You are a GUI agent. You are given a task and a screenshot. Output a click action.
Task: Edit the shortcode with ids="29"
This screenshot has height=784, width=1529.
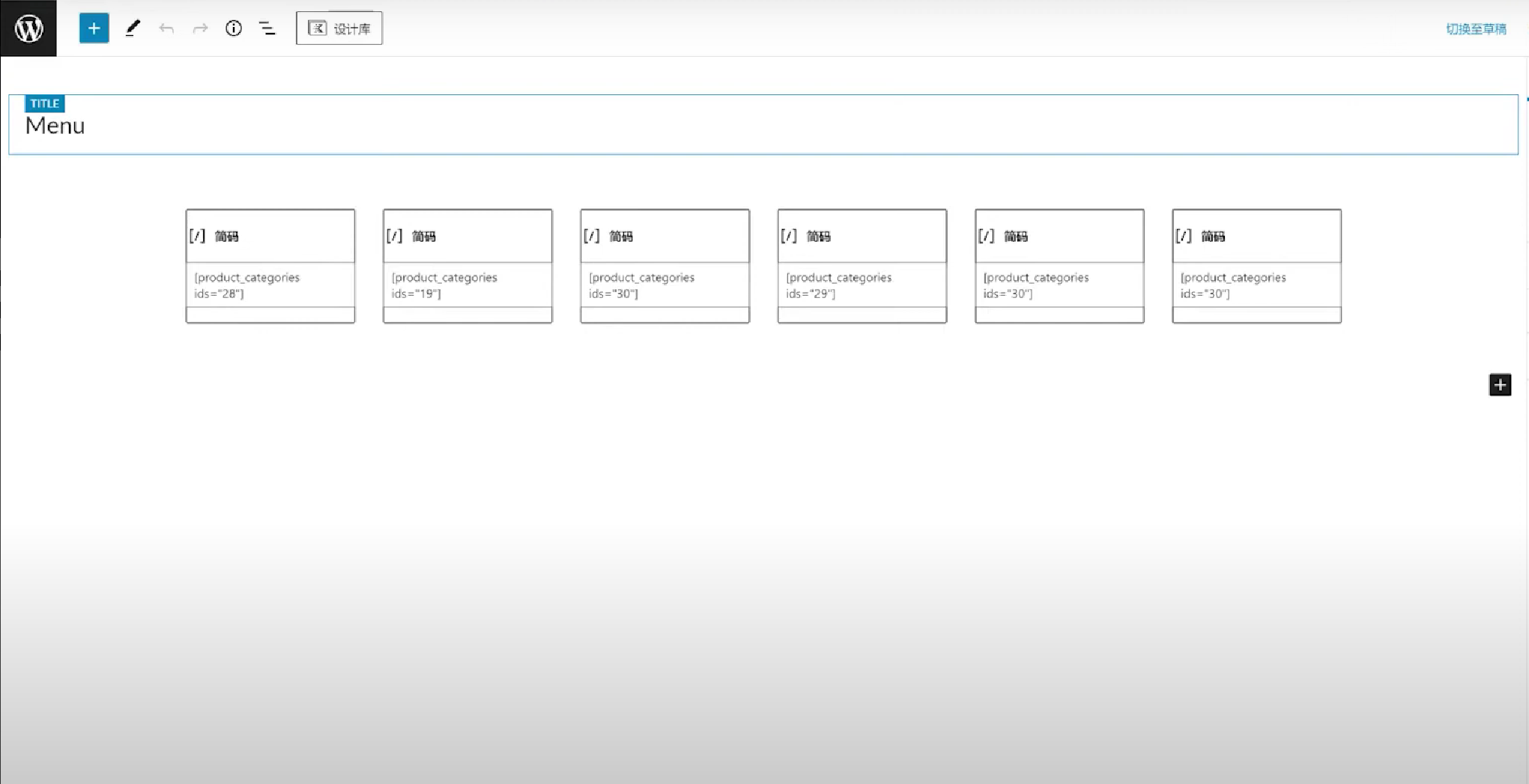[x=862, y=285]
